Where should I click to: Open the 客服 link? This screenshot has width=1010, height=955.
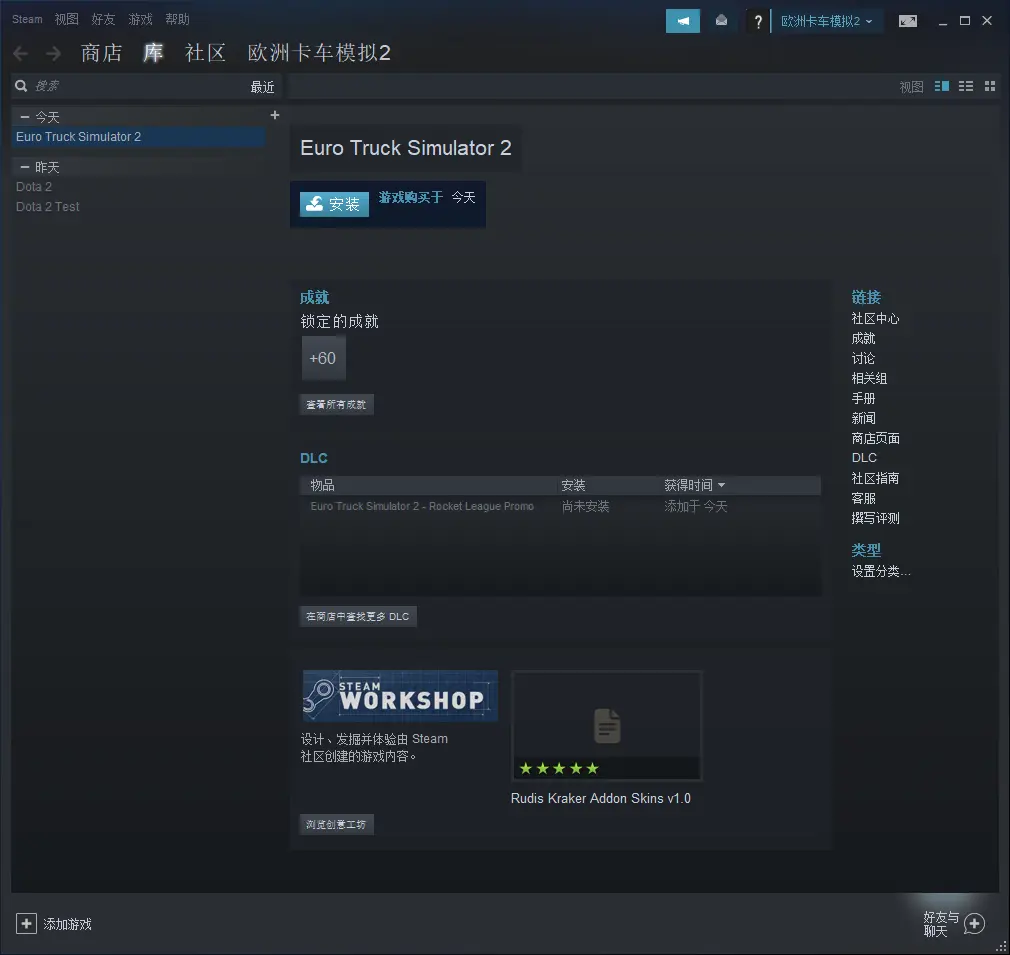pyautogui.click(x=863, y=498)
